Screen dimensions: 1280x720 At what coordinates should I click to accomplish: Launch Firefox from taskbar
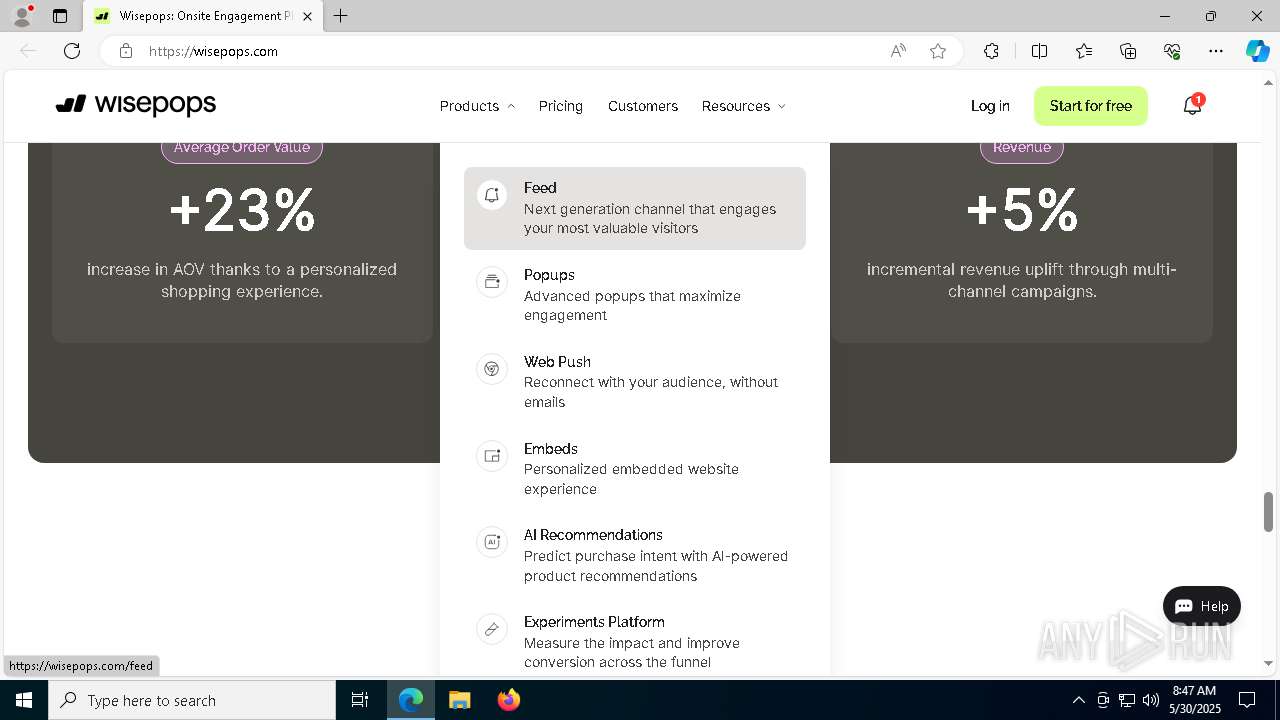click(508, 700)
